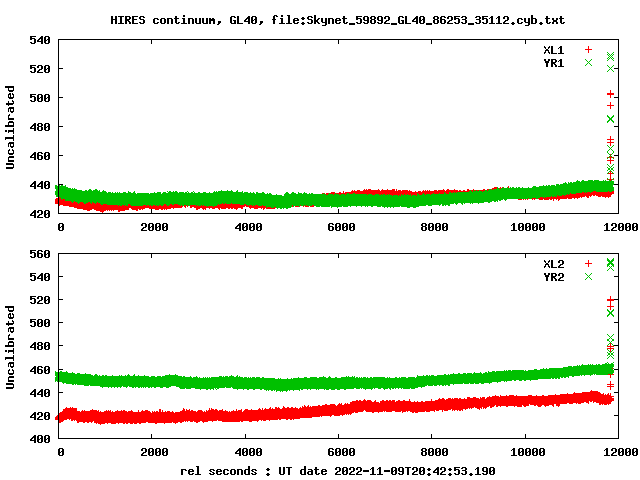Image resolution: width=640 pixels, height=480 pixels.
Task: Click the top plot Uncalibrated axis label
Action: pos(10,127)
